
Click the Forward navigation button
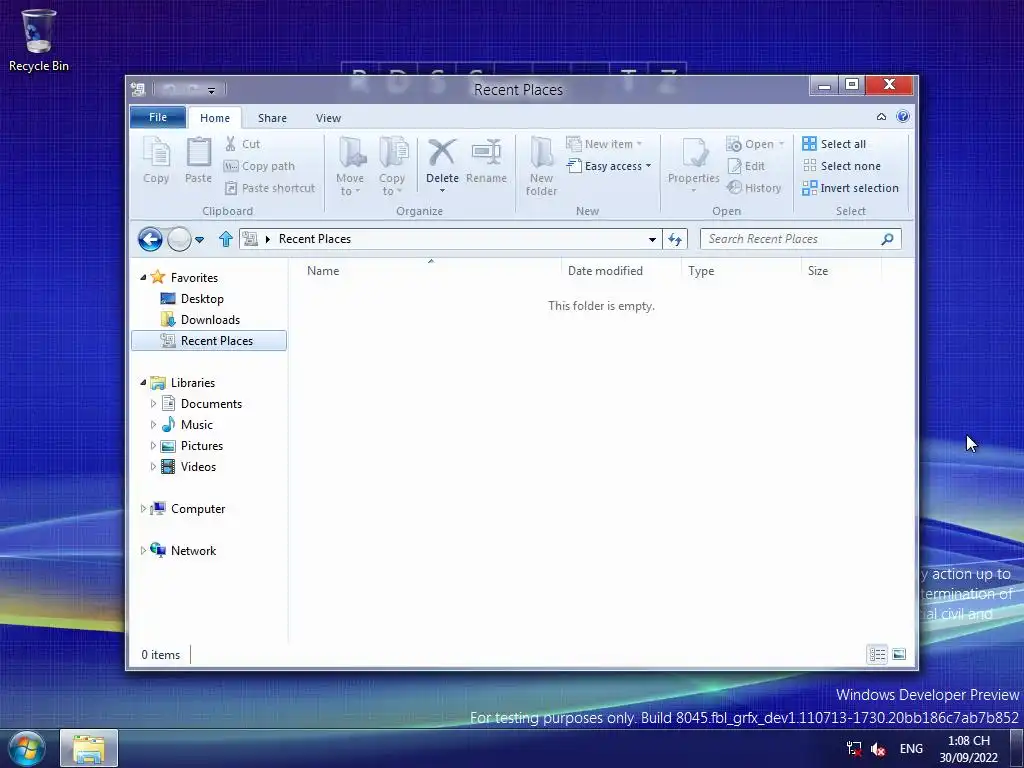point(179,240)
